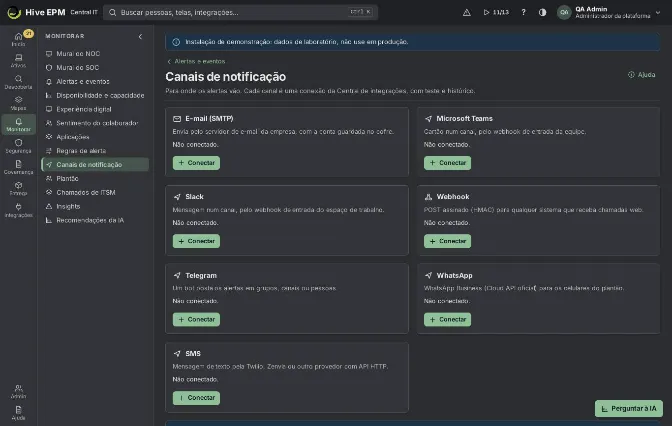Open the question mark help icon

[523, 12]
